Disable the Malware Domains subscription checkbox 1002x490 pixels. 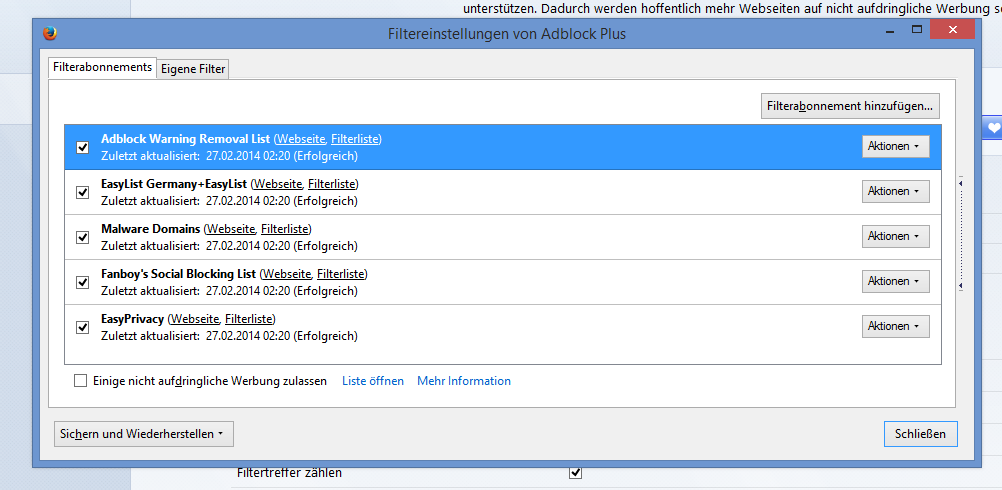click(82, 237)
